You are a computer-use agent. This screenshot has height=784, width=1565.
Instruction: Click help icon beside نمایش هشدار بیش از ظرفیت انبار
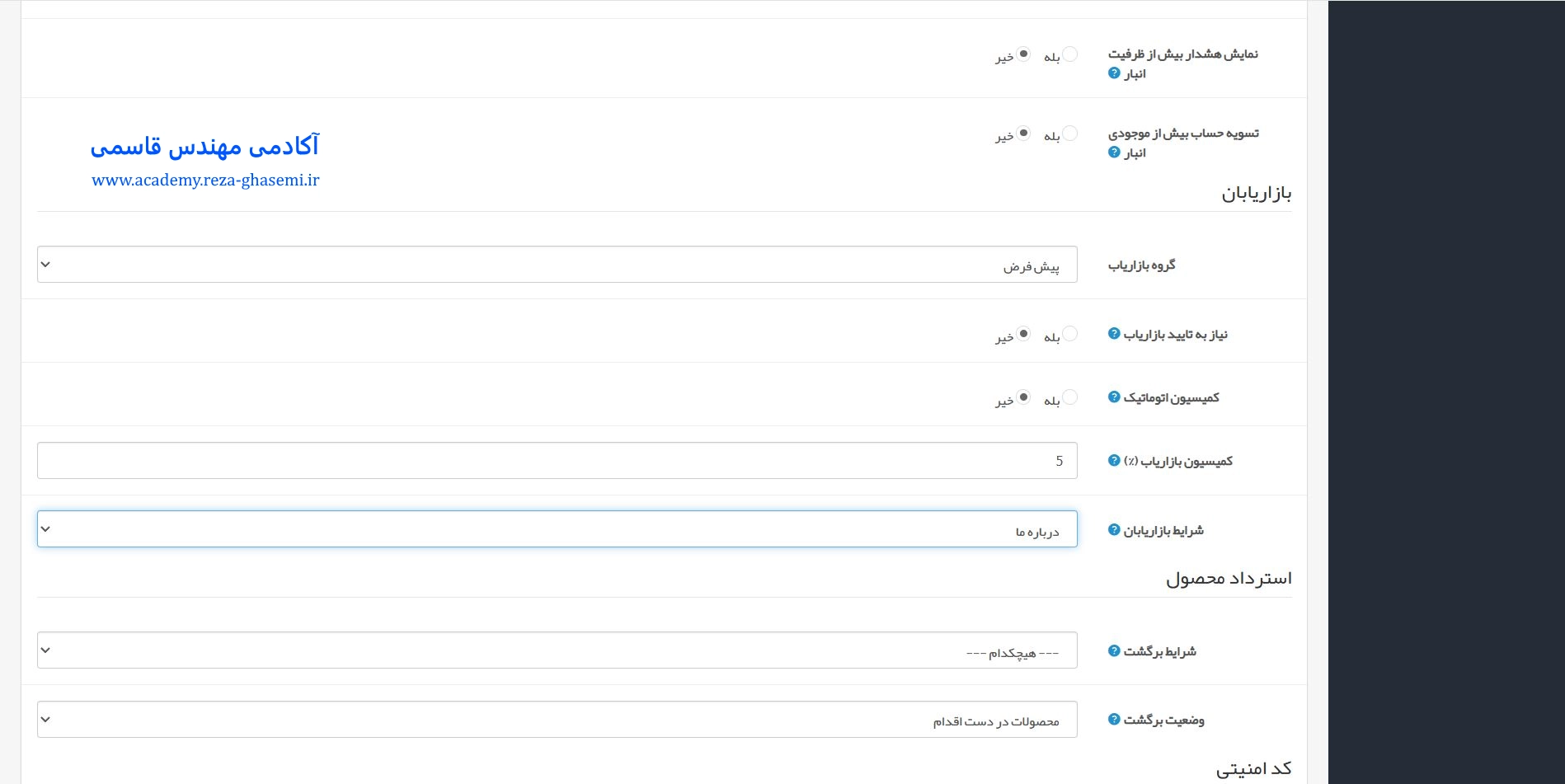click(1114, 73)
